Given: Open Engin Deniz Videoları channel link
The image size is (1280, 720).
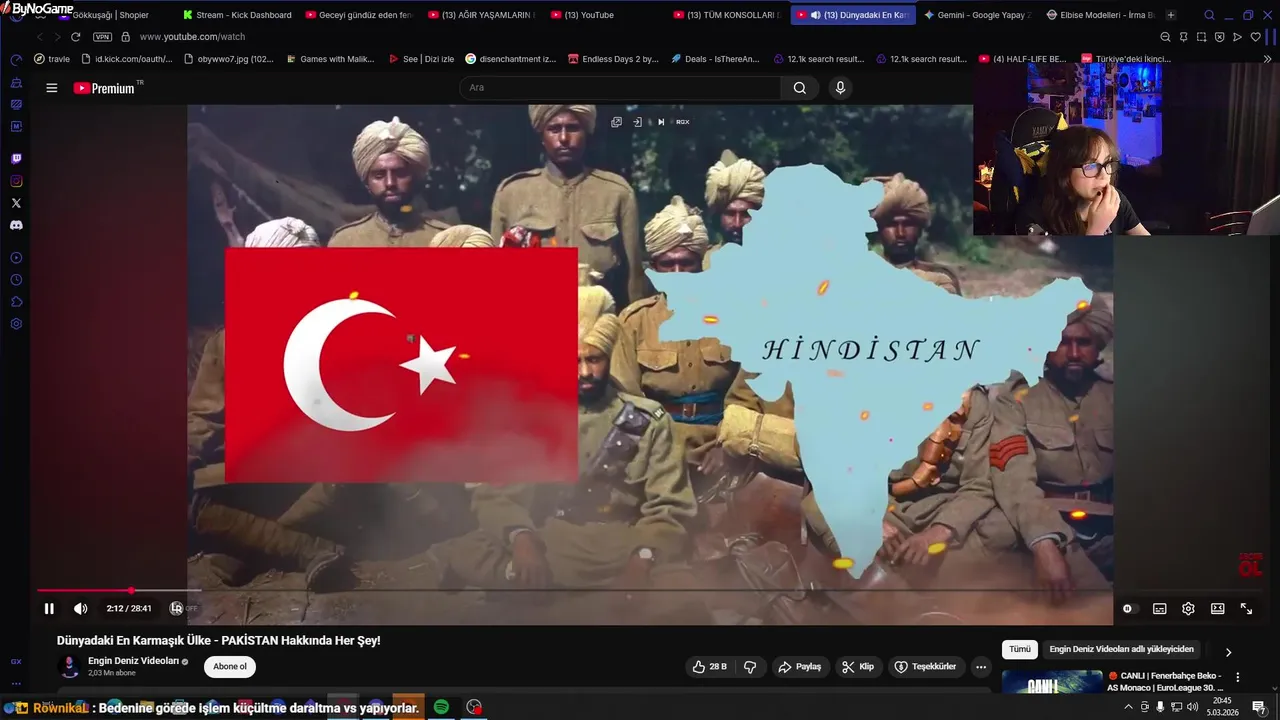Looking at the screenshot, I should coord(133,661).
